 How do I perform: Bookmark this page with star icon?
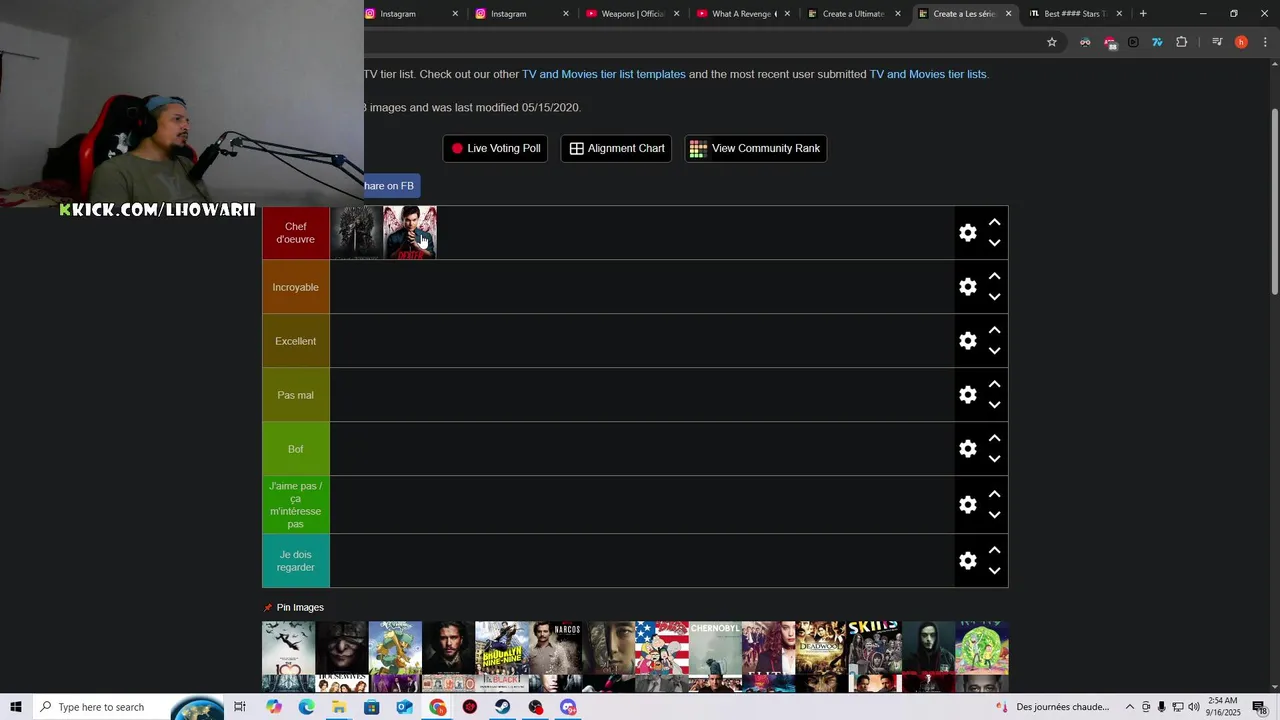(x=1052, y=42)
